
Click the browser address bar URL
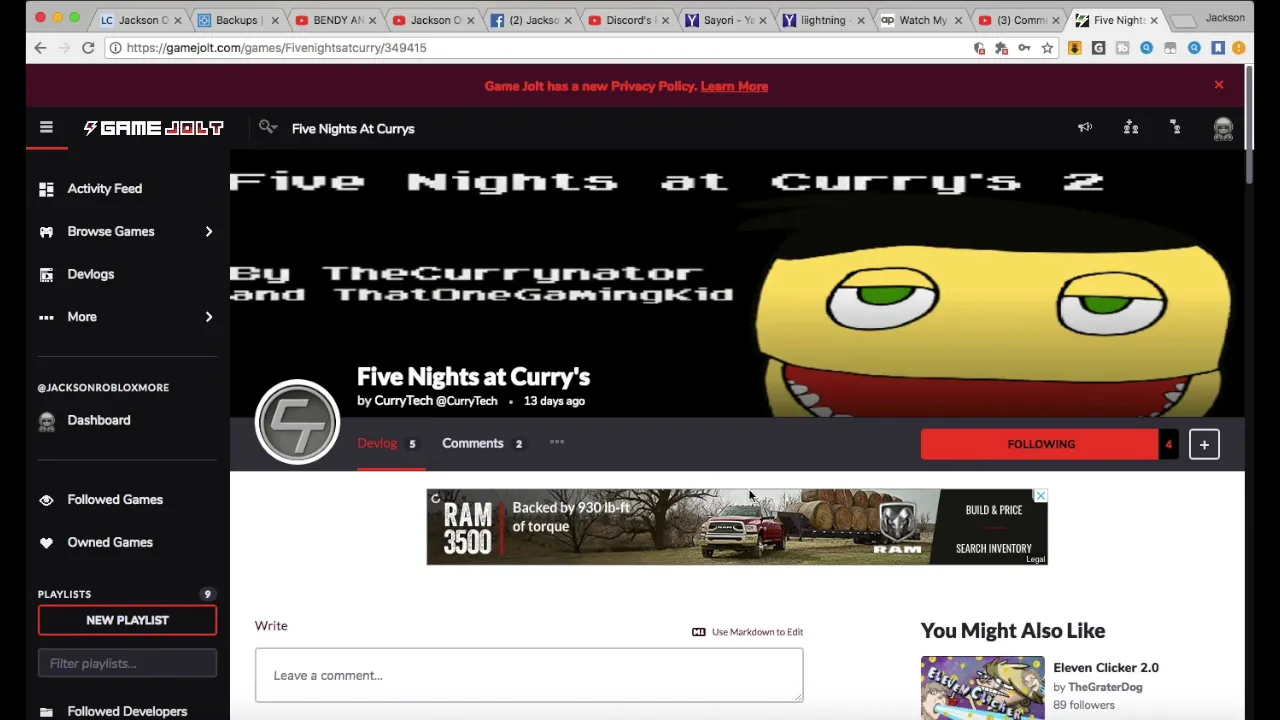pos(276,47)
